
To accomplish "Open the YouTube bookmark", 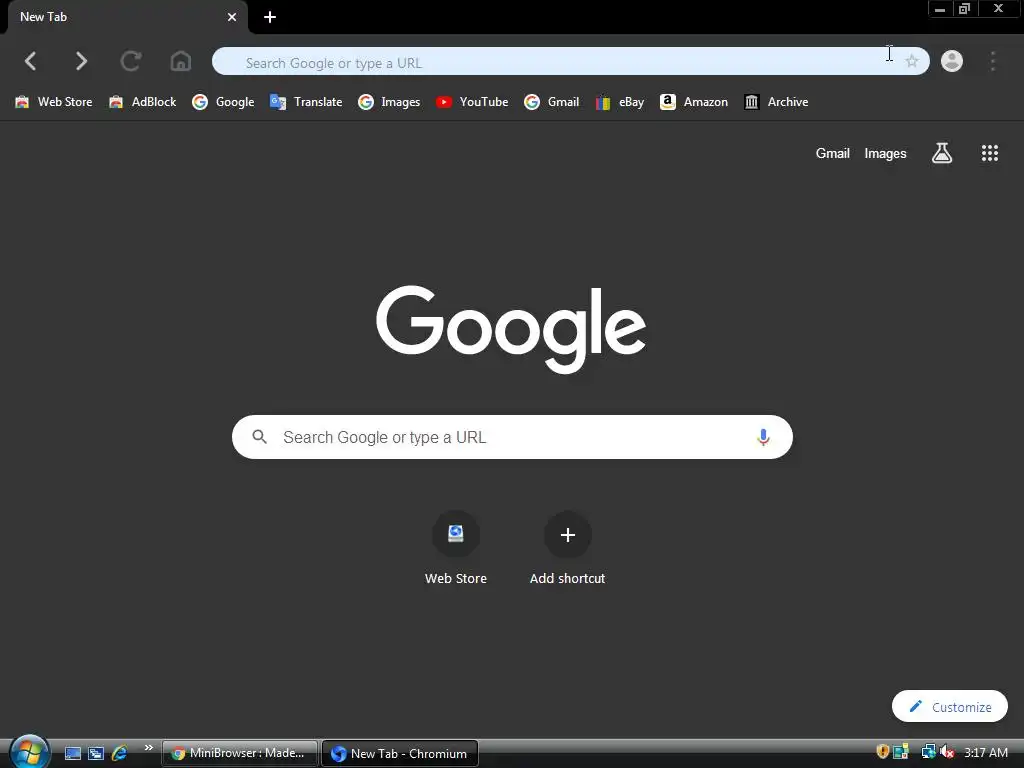I will coord(472,102).
